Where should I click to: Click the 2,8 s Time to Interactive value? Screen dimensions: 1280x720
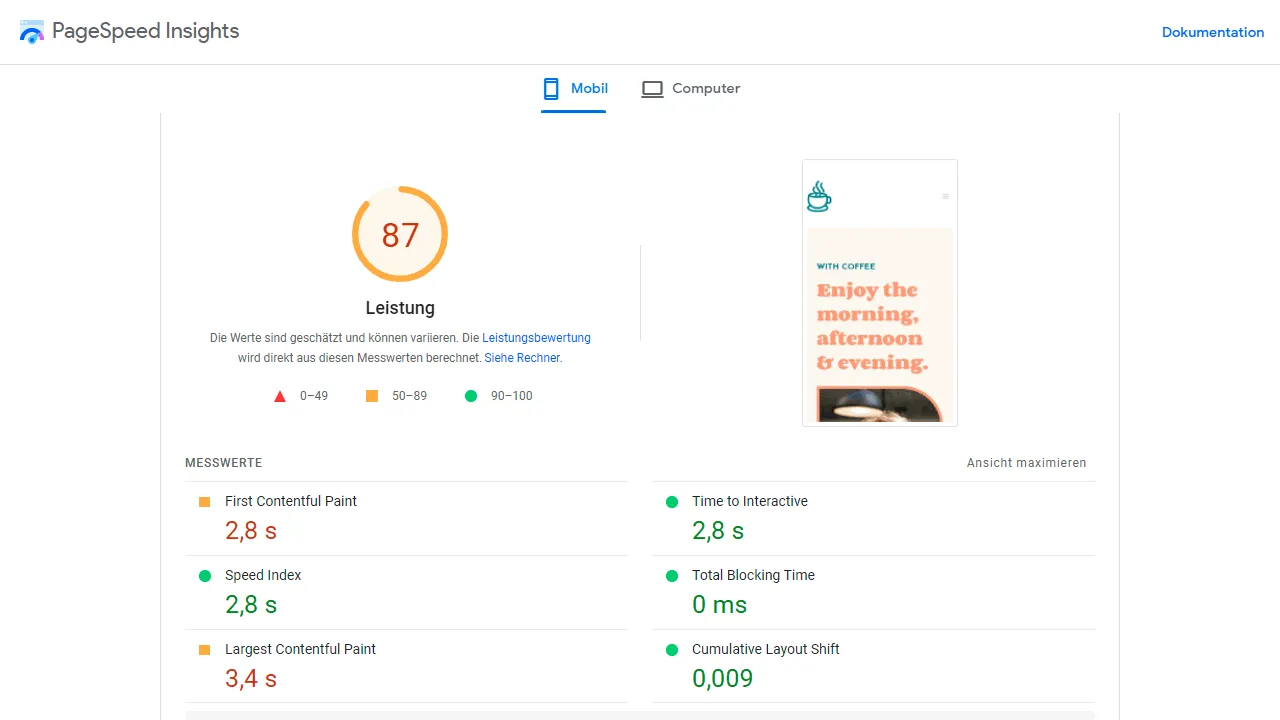pos(718,531)
